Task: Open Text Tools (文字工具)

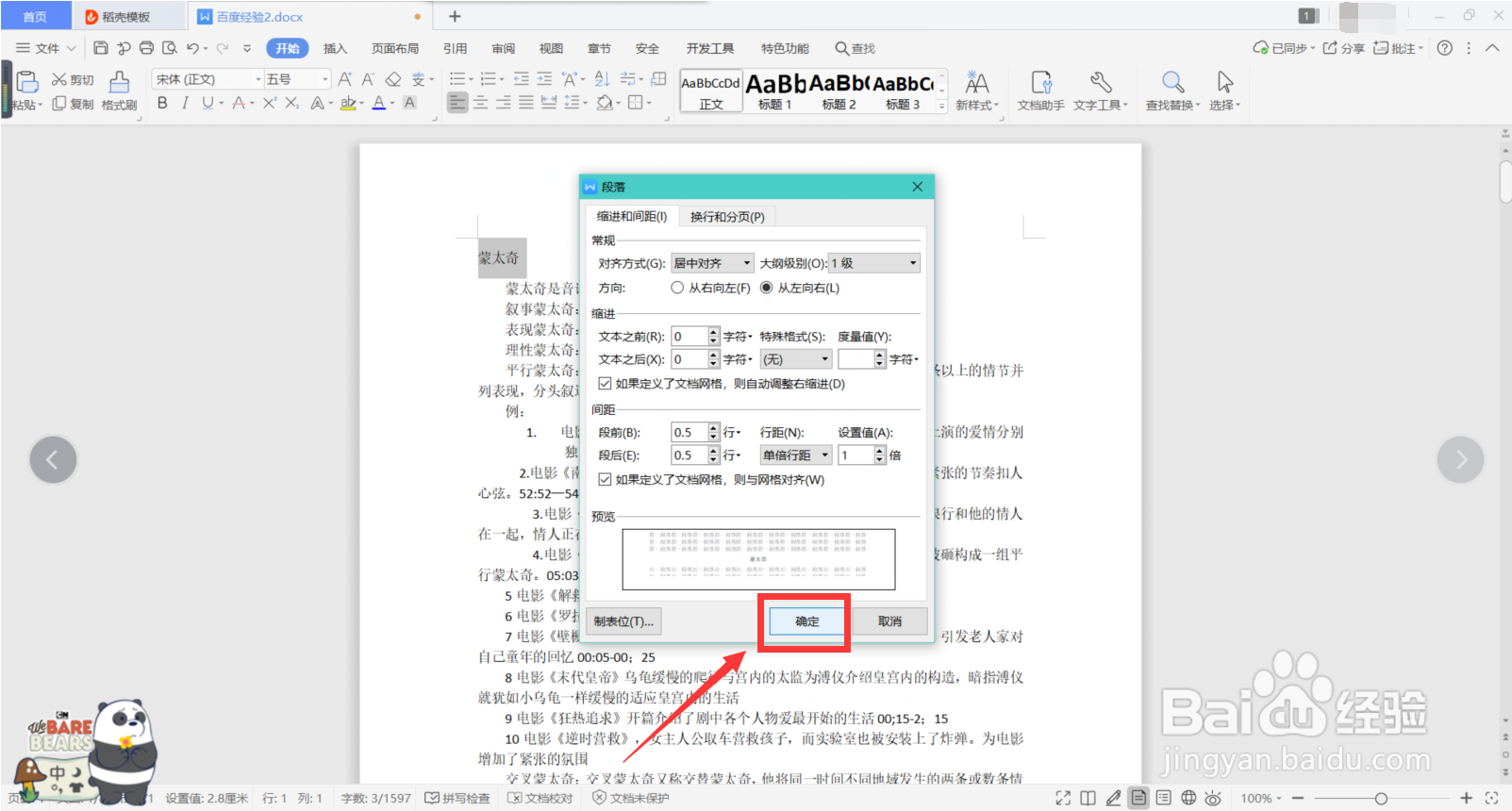Action: 1100,91
